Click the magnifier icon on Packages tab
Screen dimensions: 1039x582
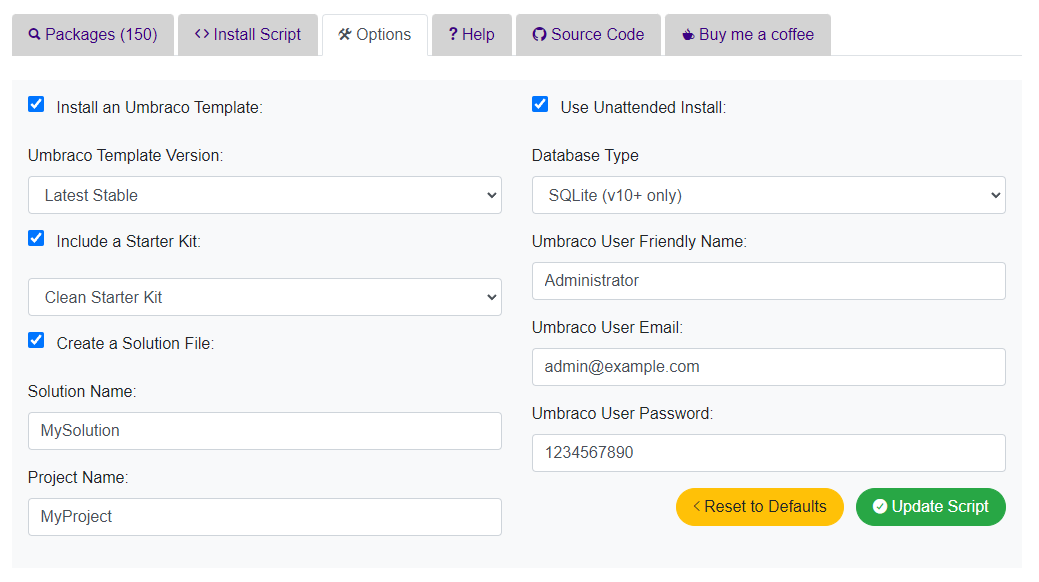(34, 34)
